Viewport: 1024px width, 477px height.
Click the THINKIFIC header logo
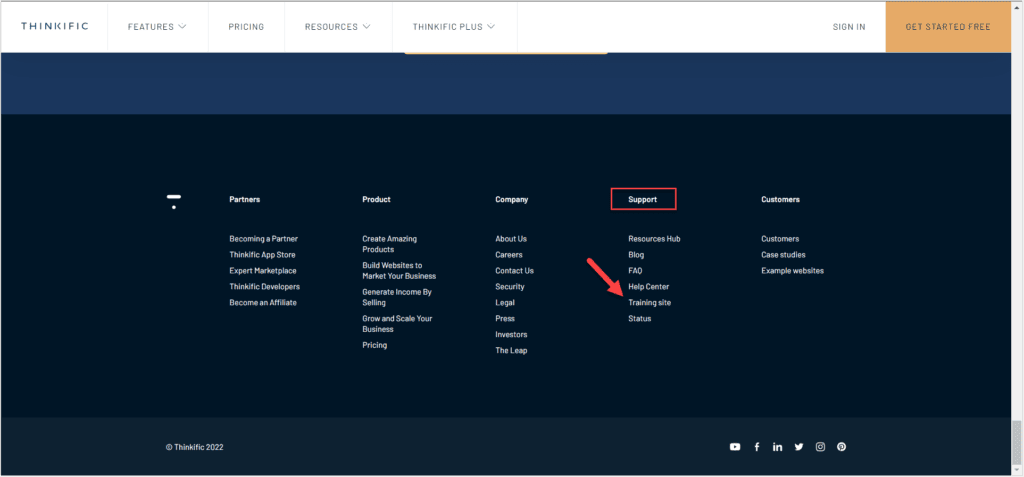[x=54, y=26]
